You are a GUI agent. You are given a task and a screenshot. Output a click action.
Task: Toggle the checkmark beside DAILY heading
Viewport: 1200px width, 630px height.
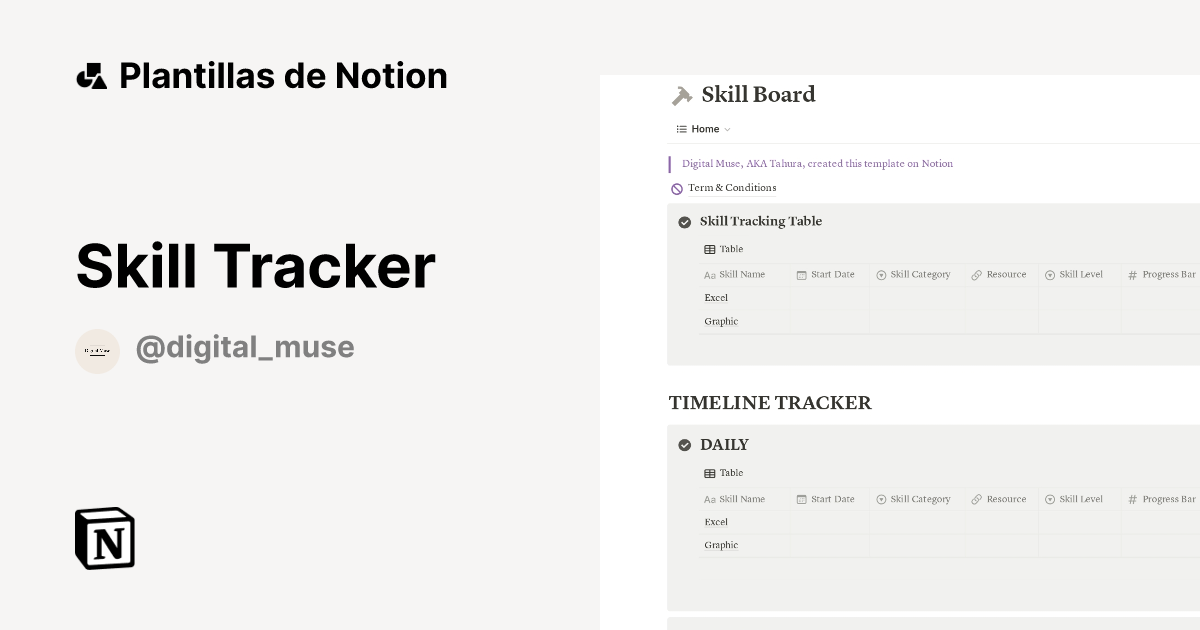click(685, 445)
